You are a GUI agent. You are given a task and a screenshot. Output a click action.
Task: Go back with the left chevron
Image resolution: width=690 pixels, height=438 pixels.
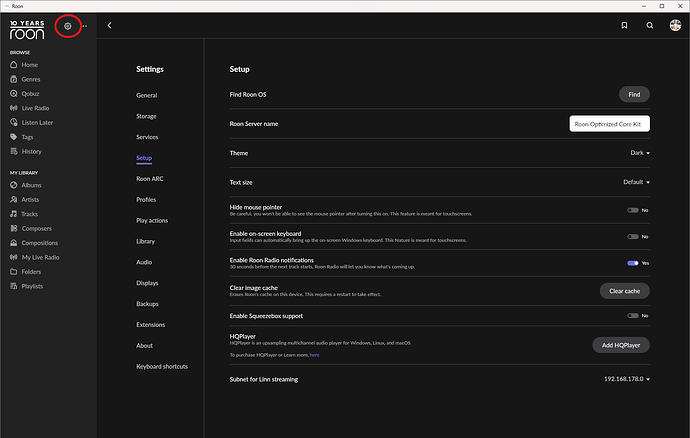coord(110,26)
